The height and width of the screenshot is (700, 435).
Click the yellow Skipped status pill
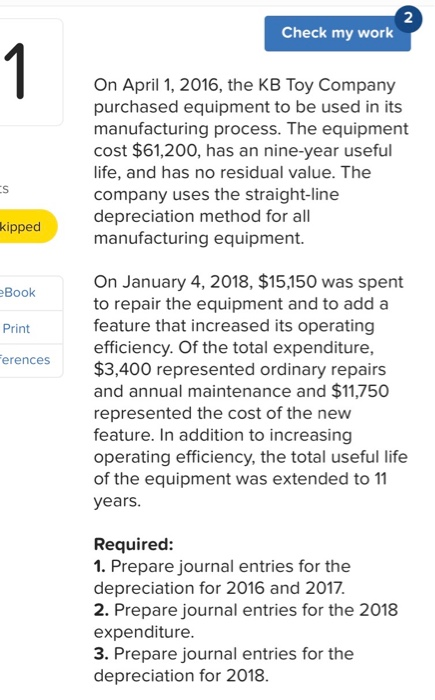(27, 226)
